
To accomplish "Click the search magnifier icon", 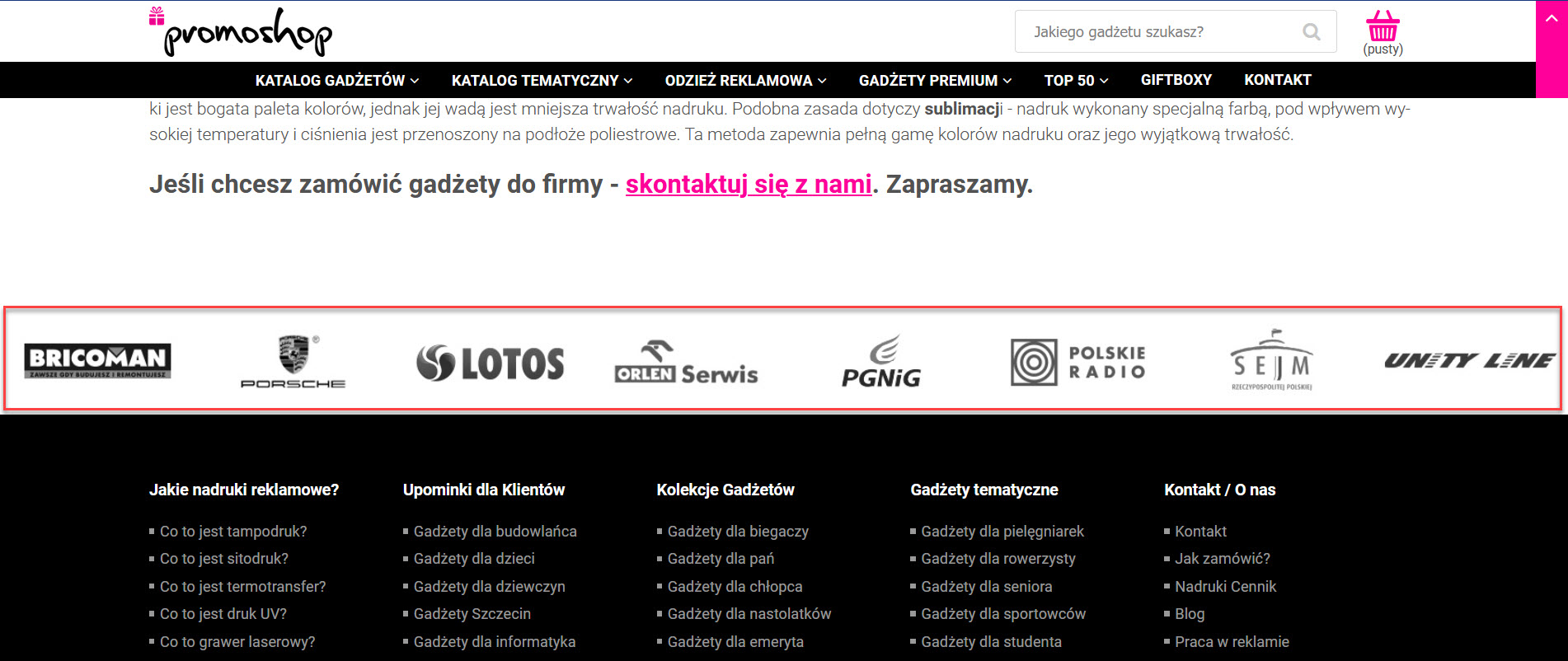I will pos(1311,32).
